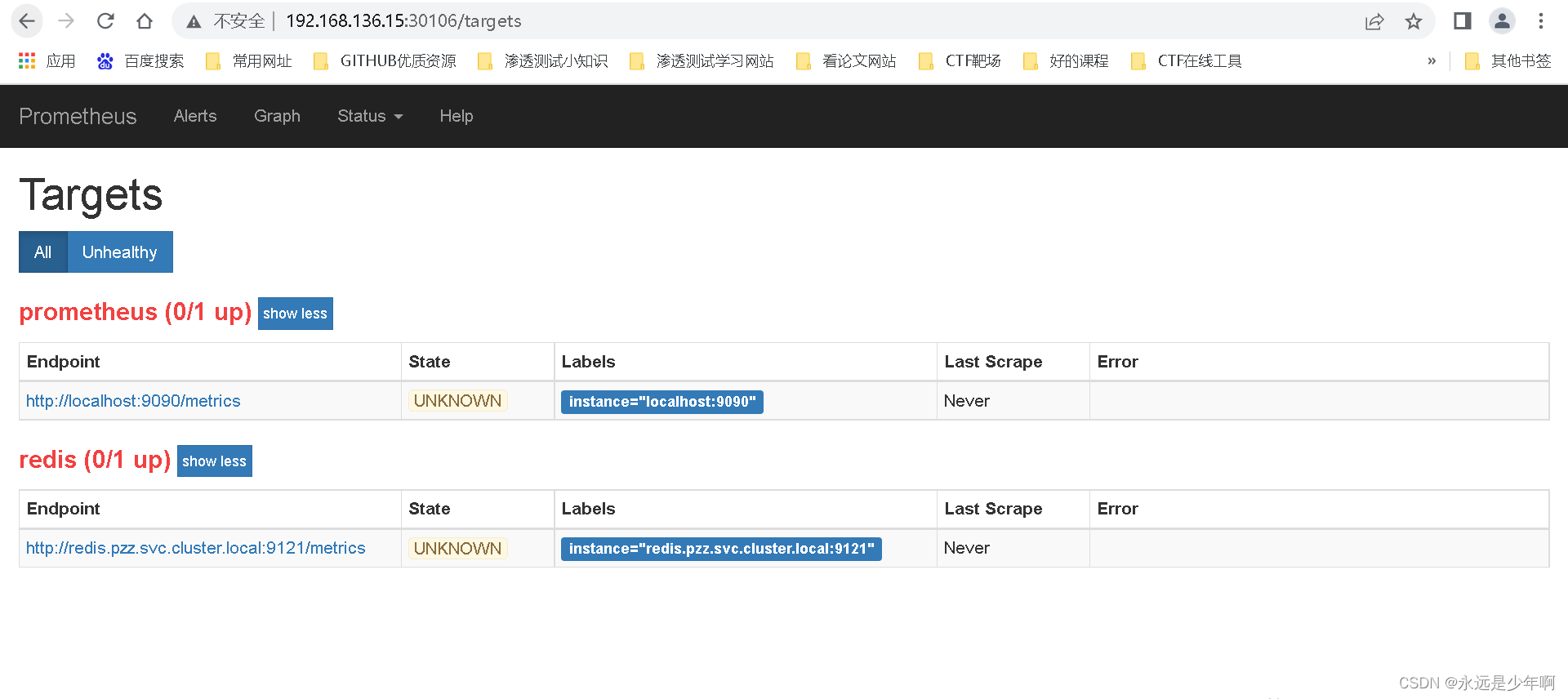Open the 渗透测试学习网站 bookmark folder
This screenshot has width=1568, height=699.
[x=702, y=61]
